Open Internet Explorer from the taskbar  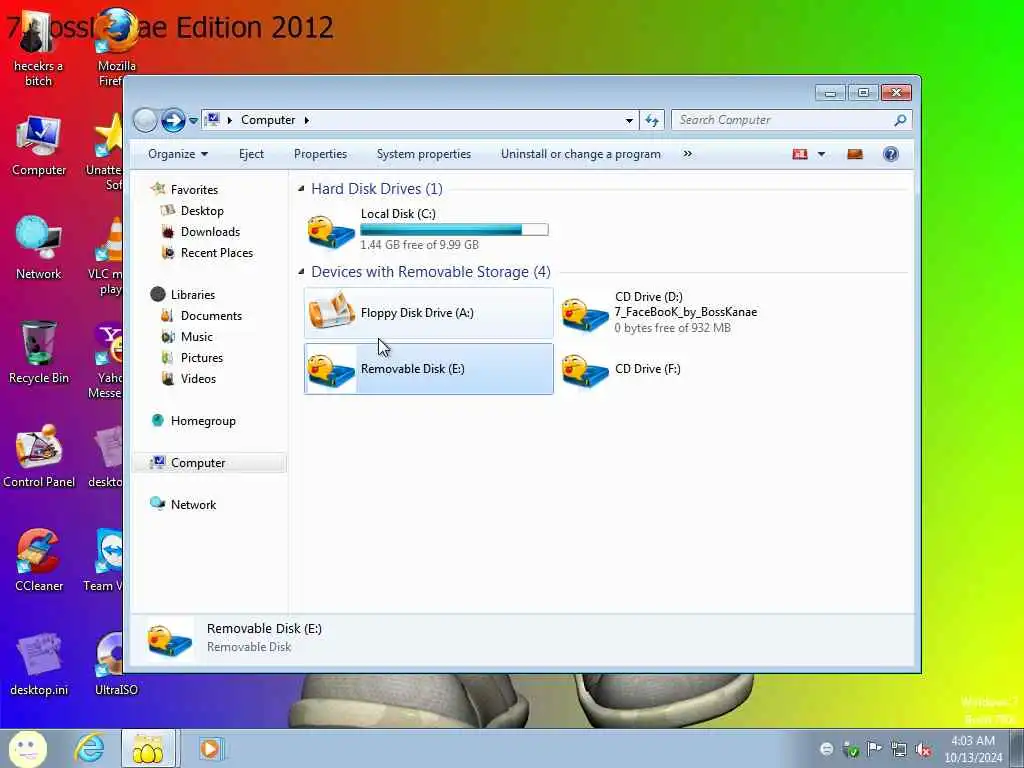(89, 749)
